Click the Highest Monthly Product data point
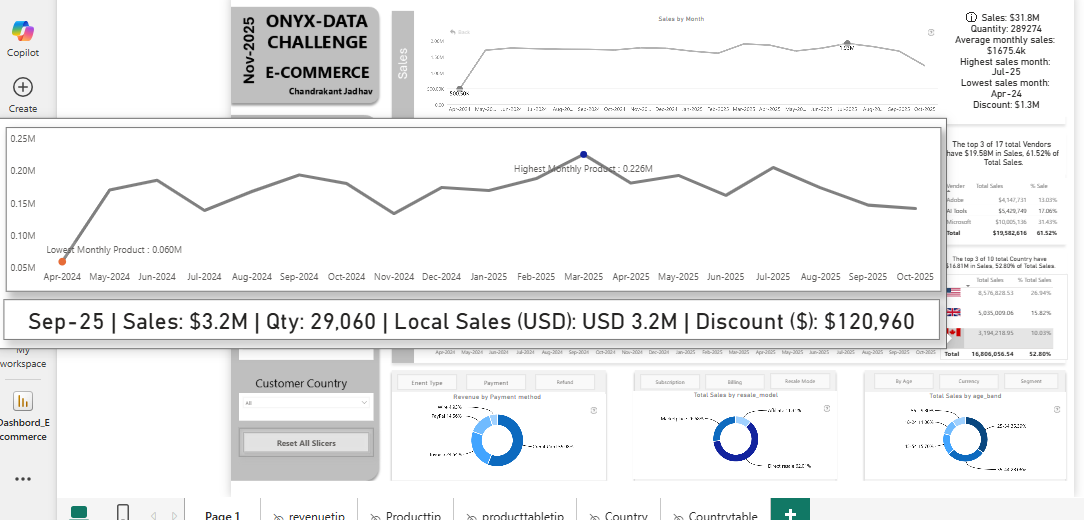The image size is (1084, 520). point(583,154)
